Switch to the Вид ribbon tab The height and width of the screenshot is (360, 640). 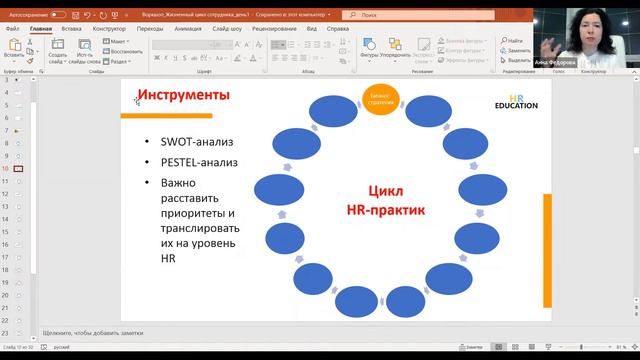(x=311, y=29)
